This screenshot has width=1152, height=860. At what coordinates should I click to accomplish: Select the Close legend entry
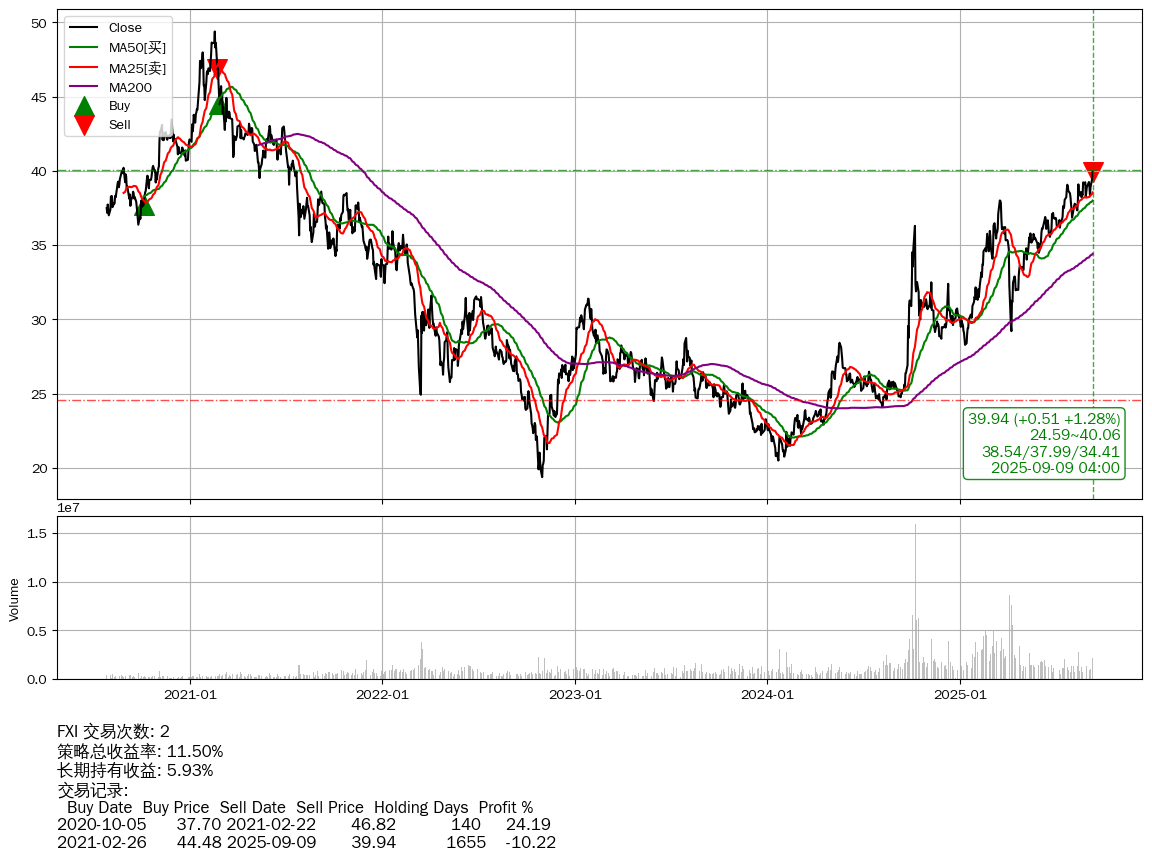coord(125,27)
